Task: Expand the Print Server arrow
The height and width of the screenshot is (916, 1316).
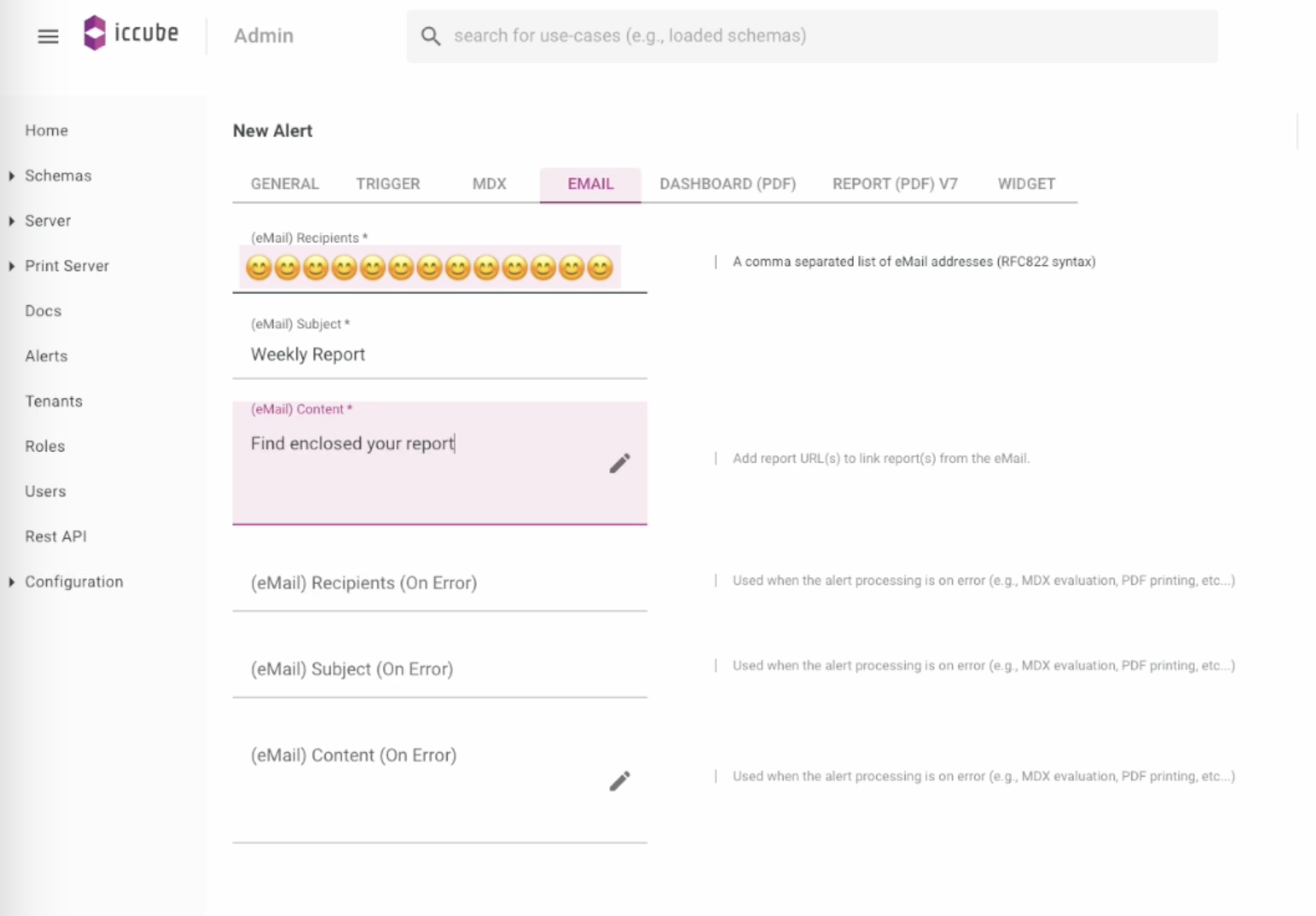Action: coord(11,267)
